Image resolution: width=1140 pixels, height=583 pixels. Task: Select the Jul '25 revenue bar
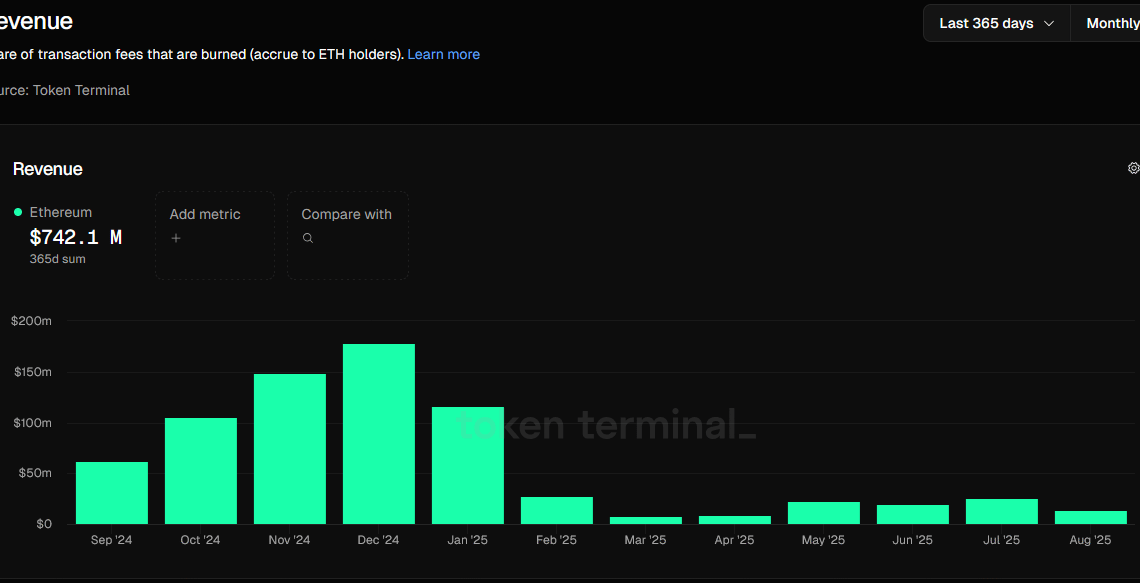click(1002, 512)
